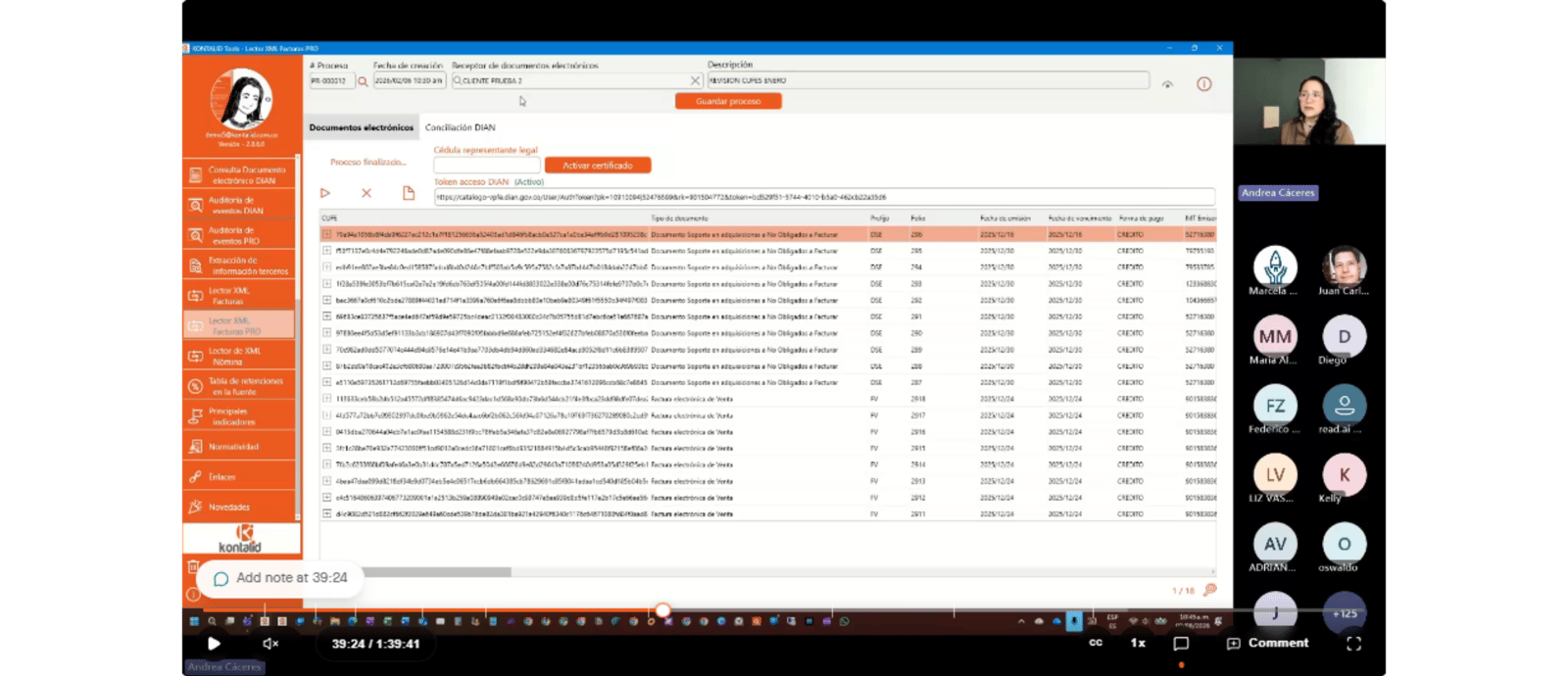Click the red X cancel icon
The width and height of the screenshot is (1568, 676).
coord(367,193)
